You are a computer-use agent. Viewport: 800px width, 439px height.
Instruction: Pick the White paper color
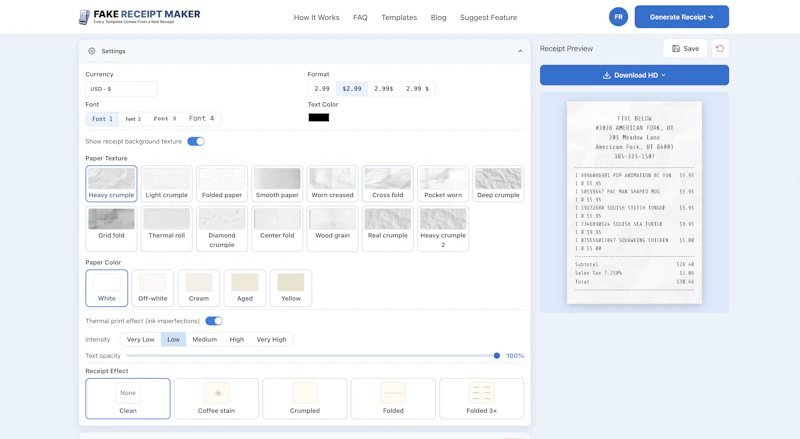(x=107, y=288)
